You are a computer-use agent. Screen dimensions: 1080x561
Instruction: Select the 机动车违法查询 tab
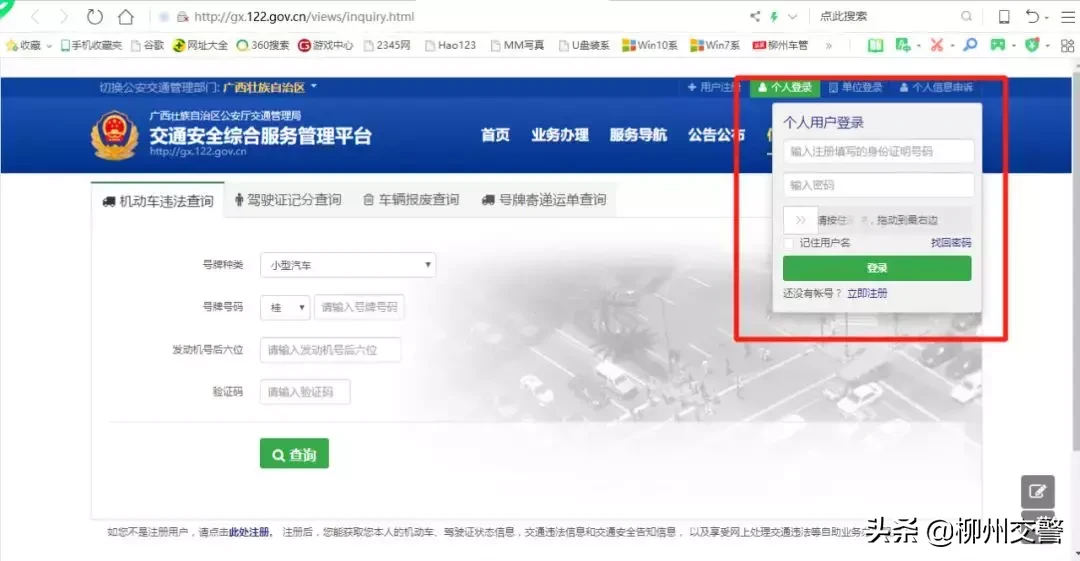[x=158, y=201]
